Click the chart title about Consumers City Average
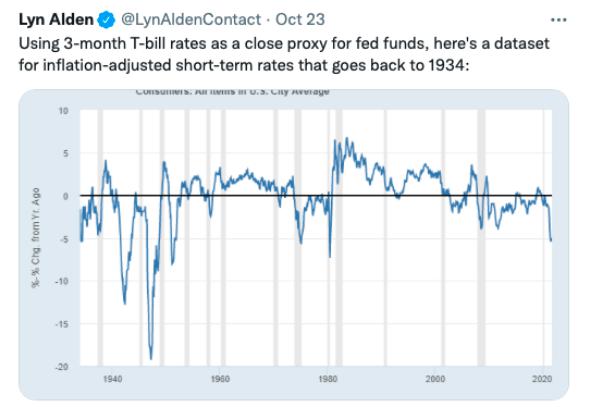 tap(232, 92)
